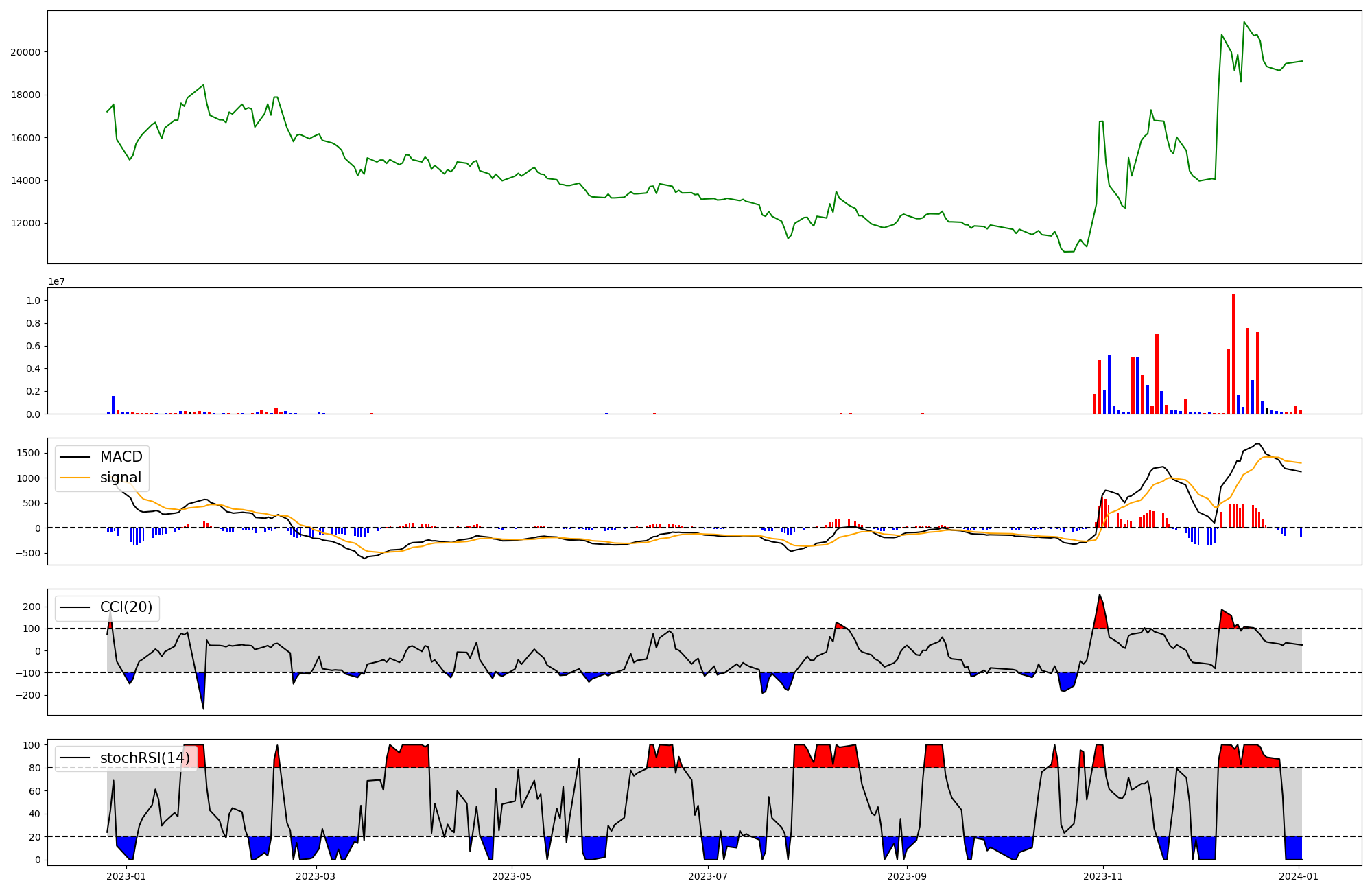The width and height of the screenshot is (1372, 892).
Task: Click the signal legend text
Action: [120, 478]
